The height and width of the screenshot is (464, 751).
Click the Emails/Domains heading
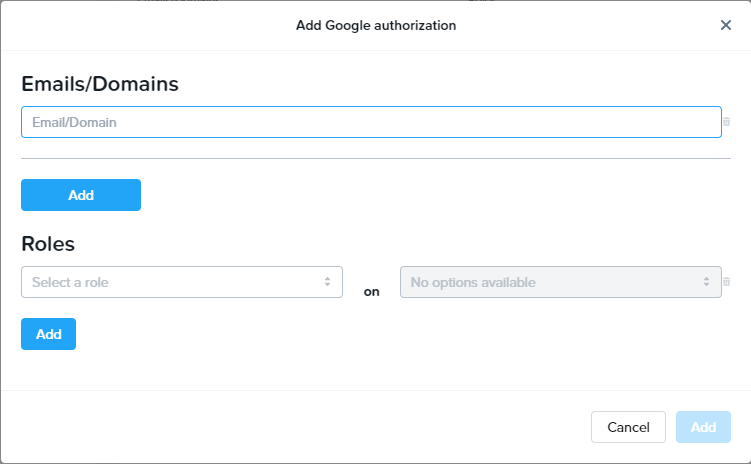point(100,84)
